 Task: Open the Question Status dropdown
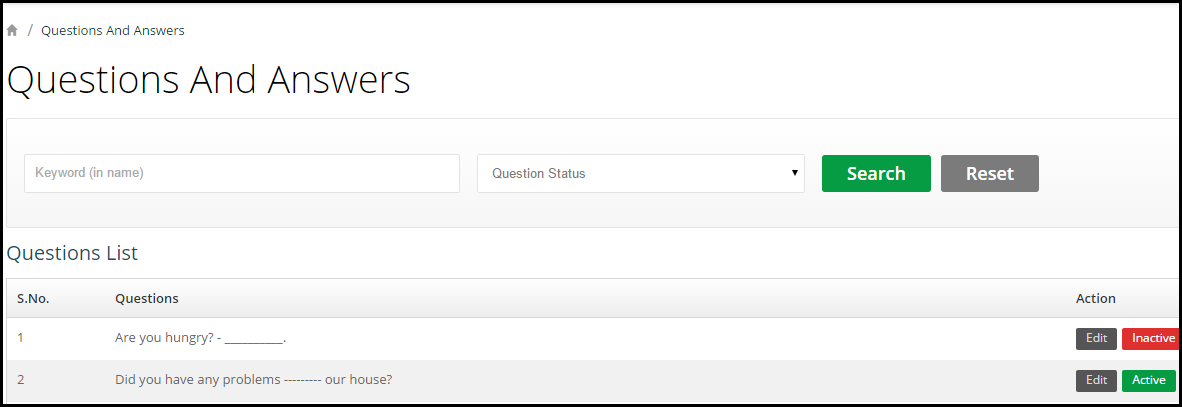[x=641, y=173]
